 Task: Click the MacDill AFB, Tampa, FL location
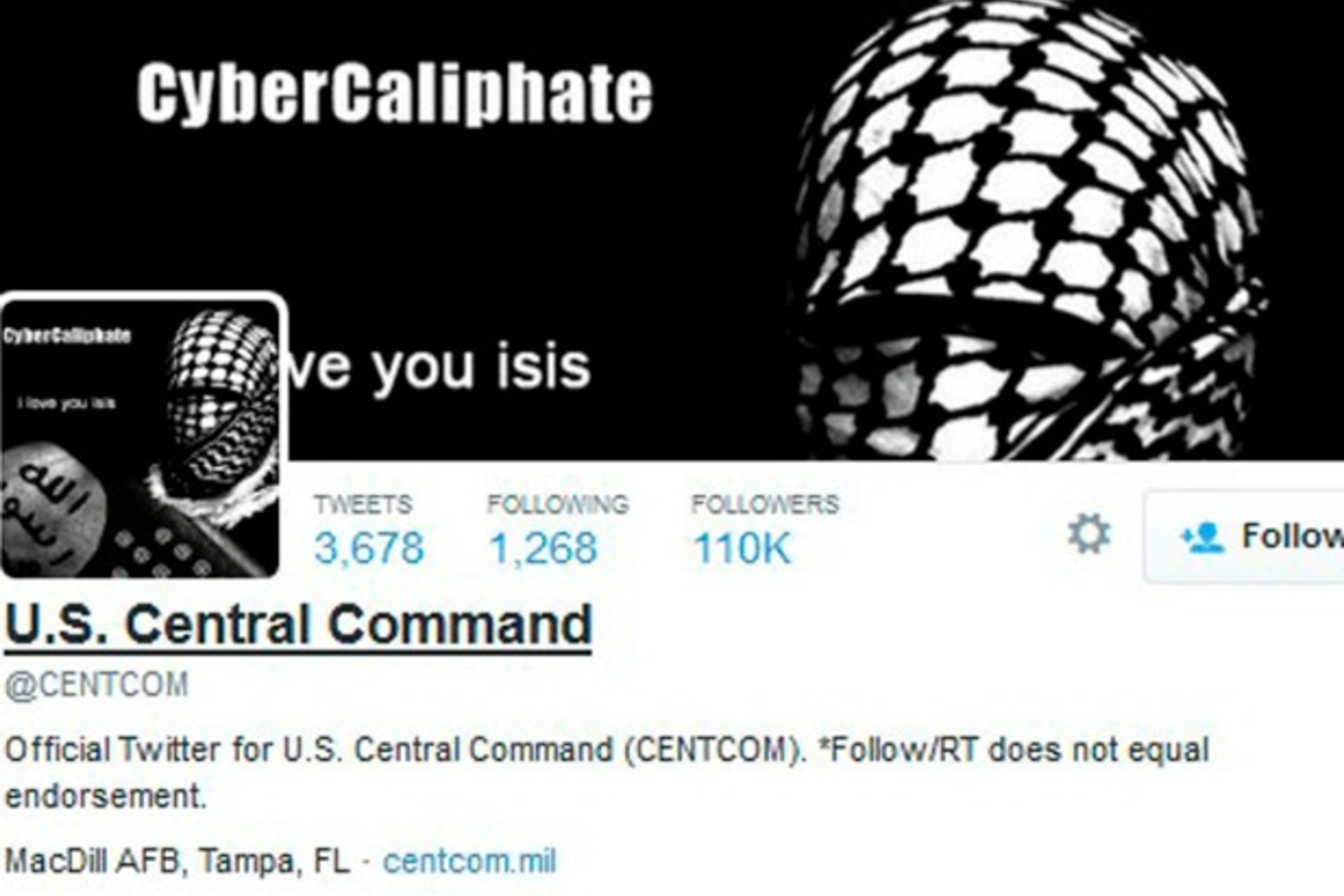(177, 861)
